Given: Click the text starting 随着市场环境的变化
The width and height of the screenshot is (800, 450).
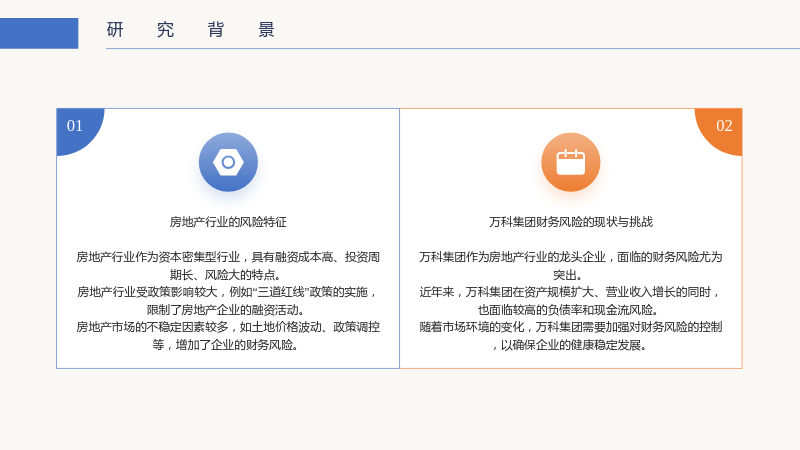Looking at the screenshot, I should tap(570, 336).
